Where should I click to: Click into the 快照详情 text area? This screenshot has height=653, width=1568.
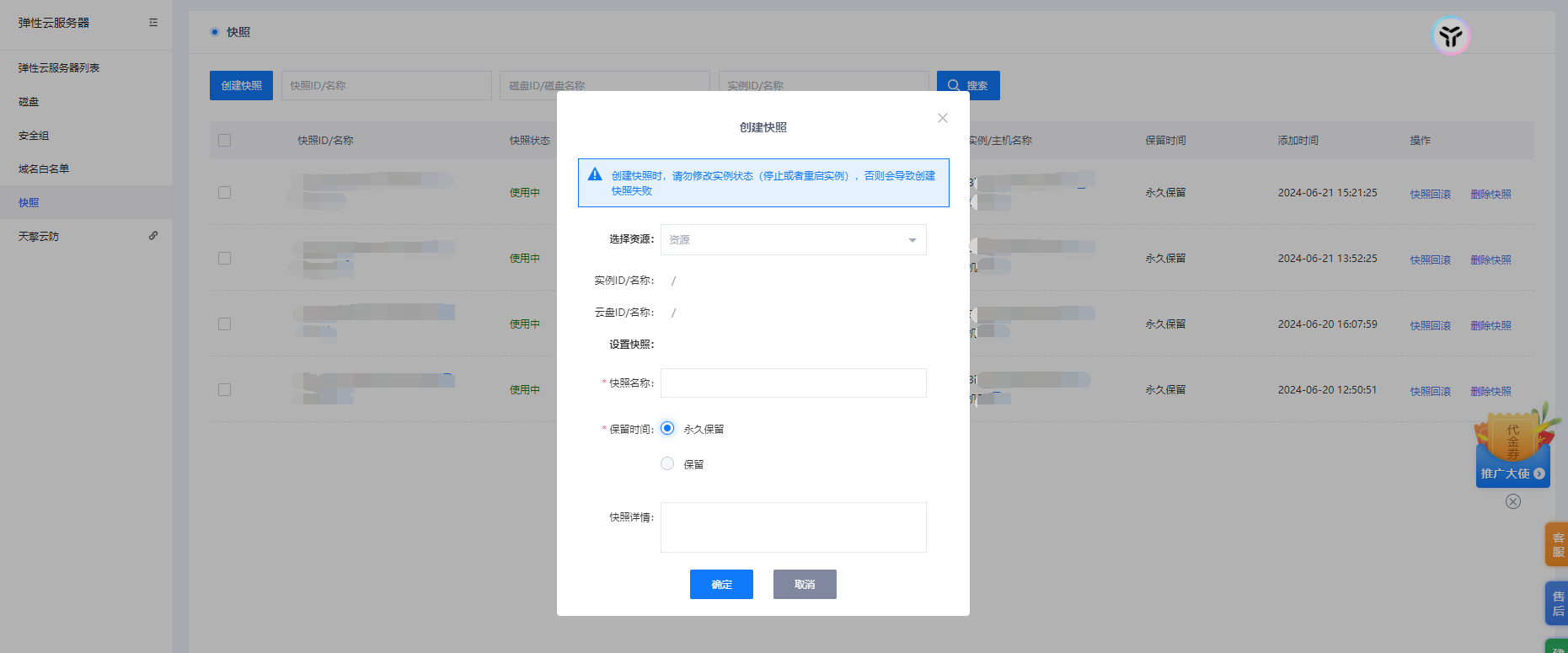(793, 527)
